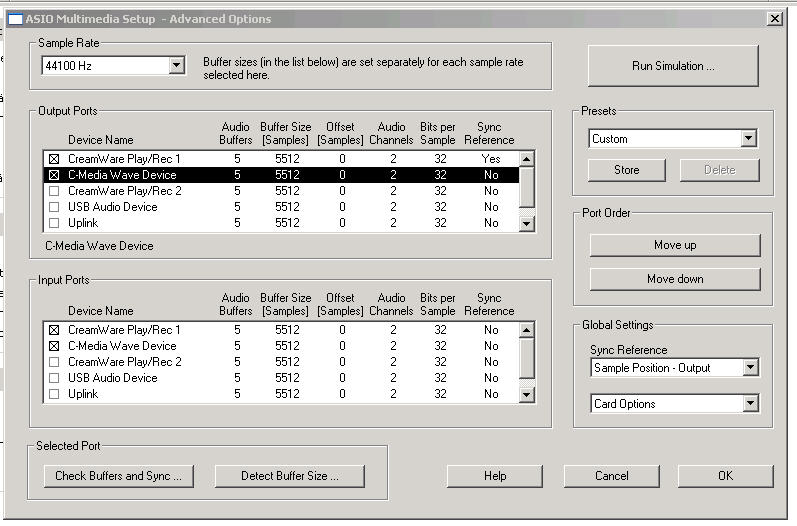Uncheck C-Media Wave Device in Output Ports
797x526 pixels.
tap(54, 175)
